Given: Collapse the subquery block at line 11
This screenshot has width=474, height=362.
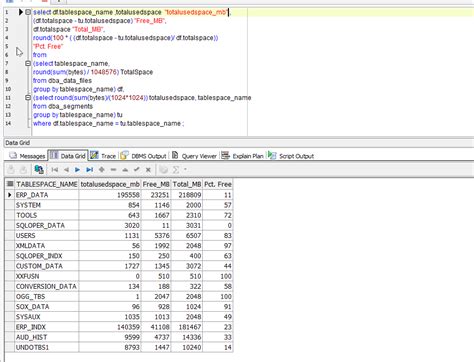Looking at the screenshot, I should pos(28,98).
